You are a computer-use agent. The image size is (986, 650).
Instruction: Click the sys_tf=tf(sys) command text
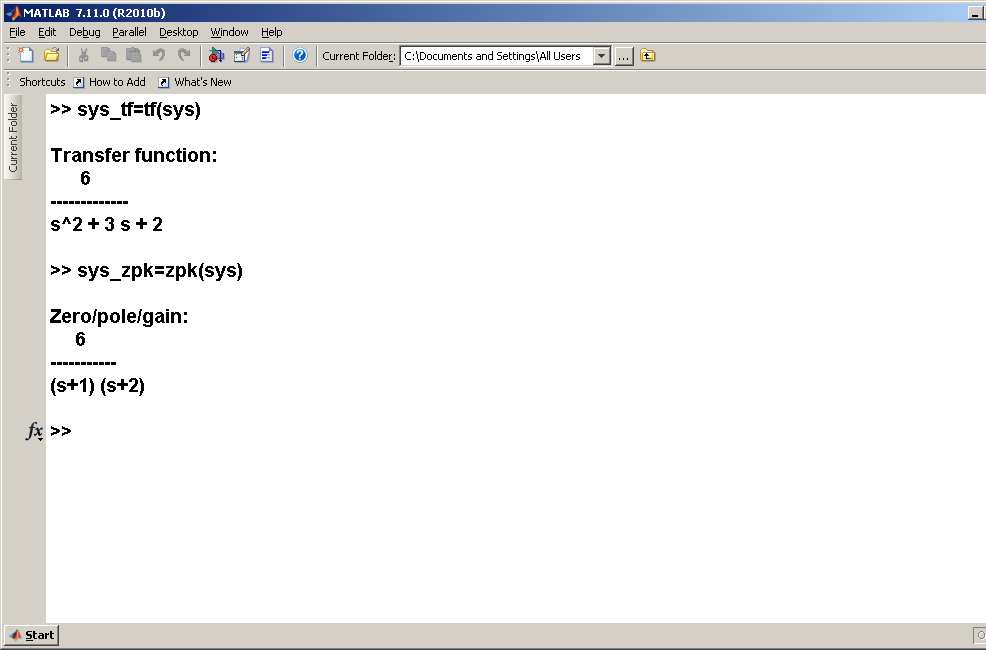click(139, 109)
